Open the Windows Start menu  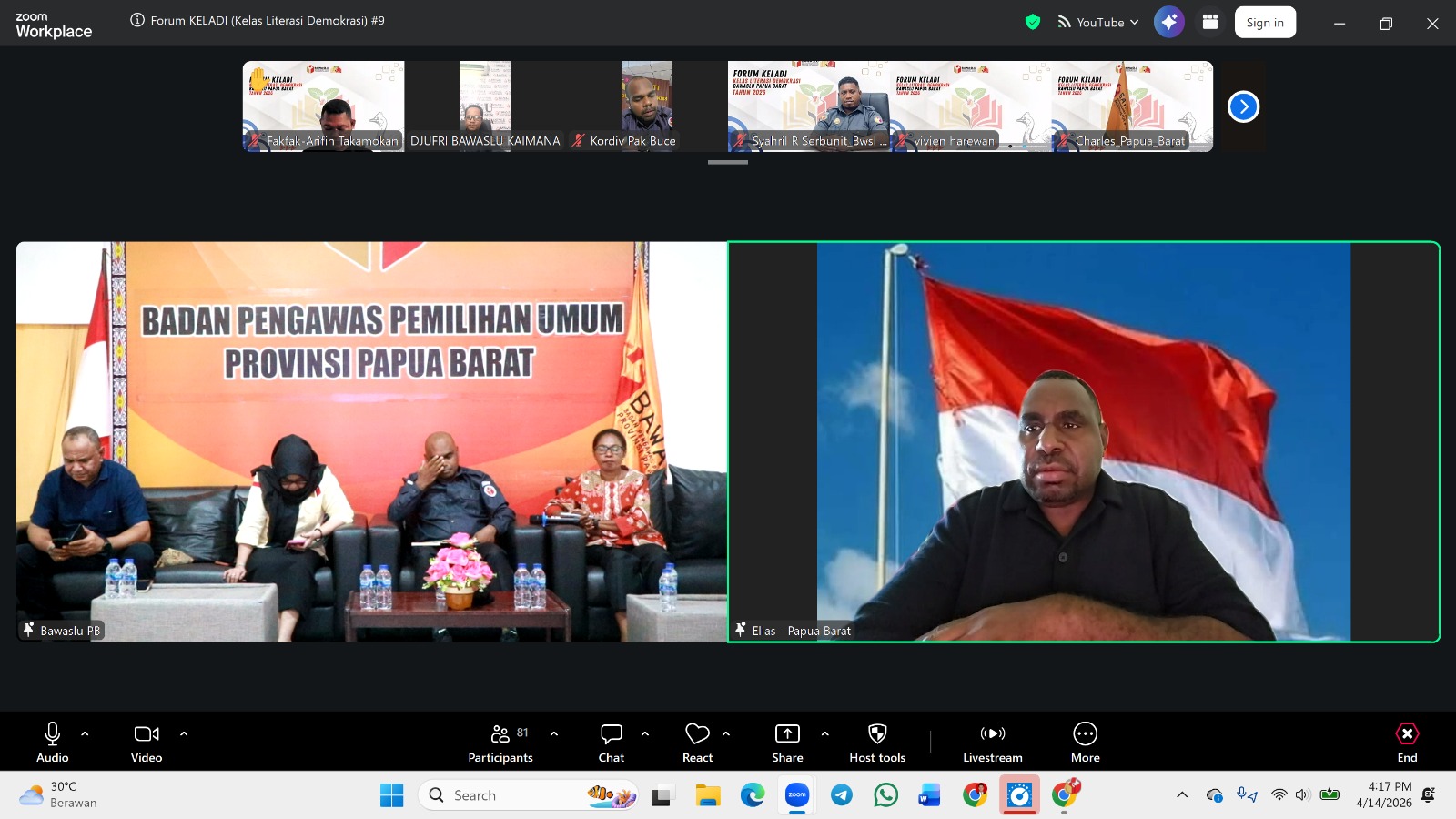(391, 794)
